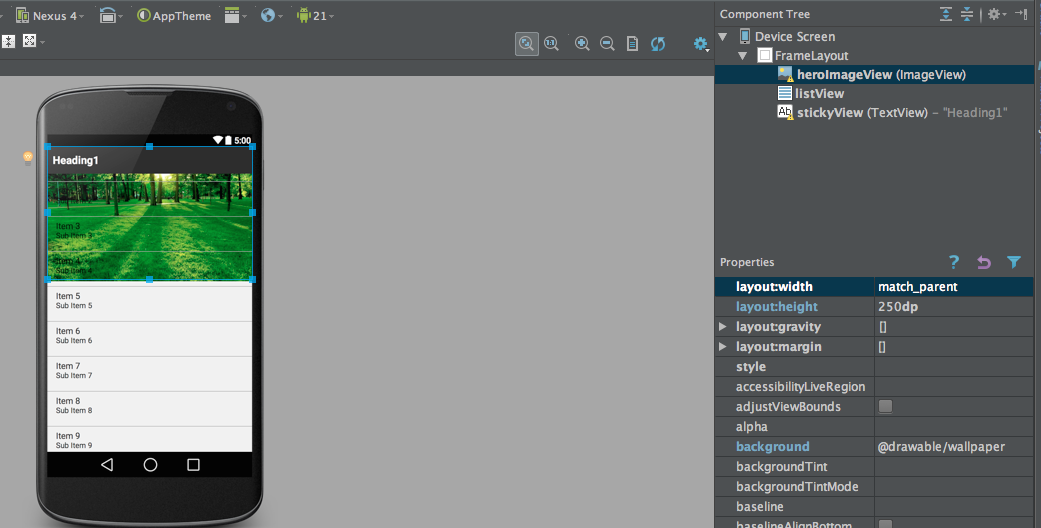Click the Zoom to Fit icon
The width and height of the screenshot is (1041, 528).
coord(526,44)
